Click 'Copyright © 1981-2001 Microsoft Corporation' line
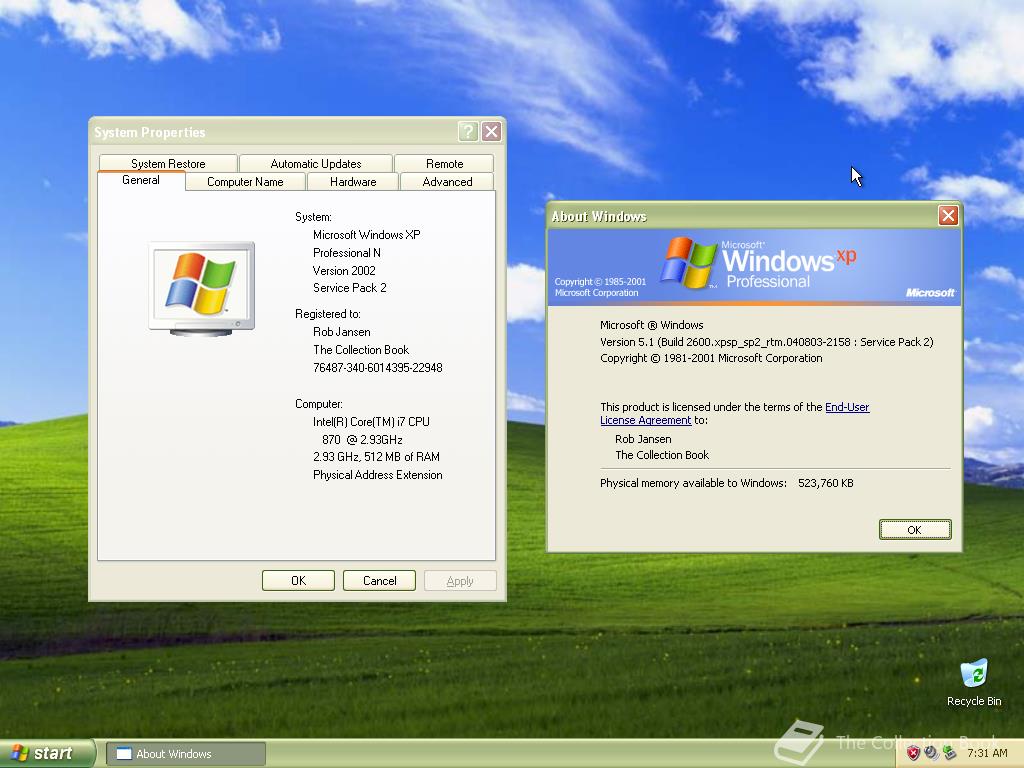Viewport: 1024px width, 768px height. [711, 358]
